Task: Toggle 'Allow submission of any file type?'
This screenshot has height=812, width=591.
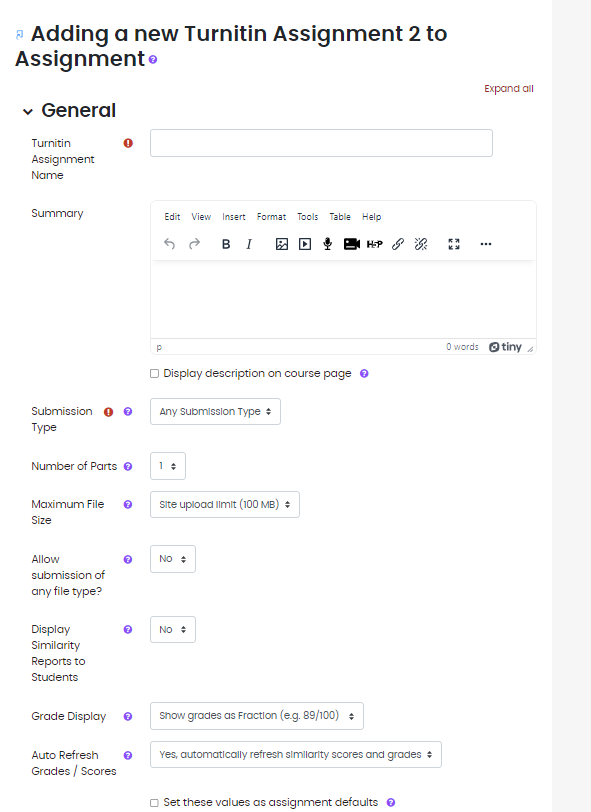Action: pos(172,559)
